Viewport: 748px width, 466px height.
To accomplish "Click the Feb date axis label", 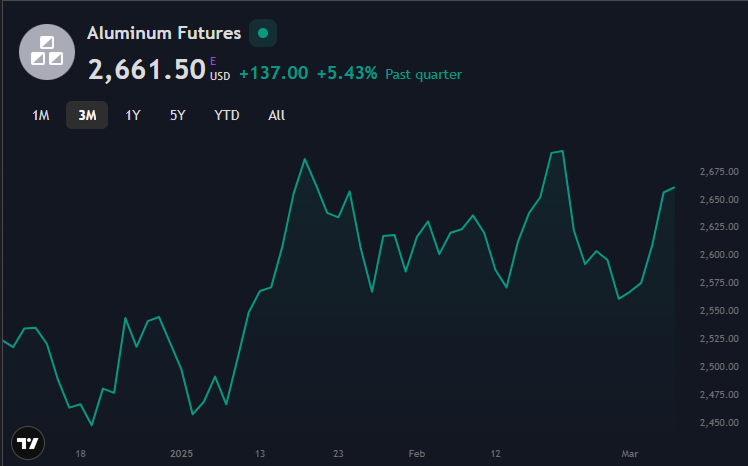I will coord(418,453).
